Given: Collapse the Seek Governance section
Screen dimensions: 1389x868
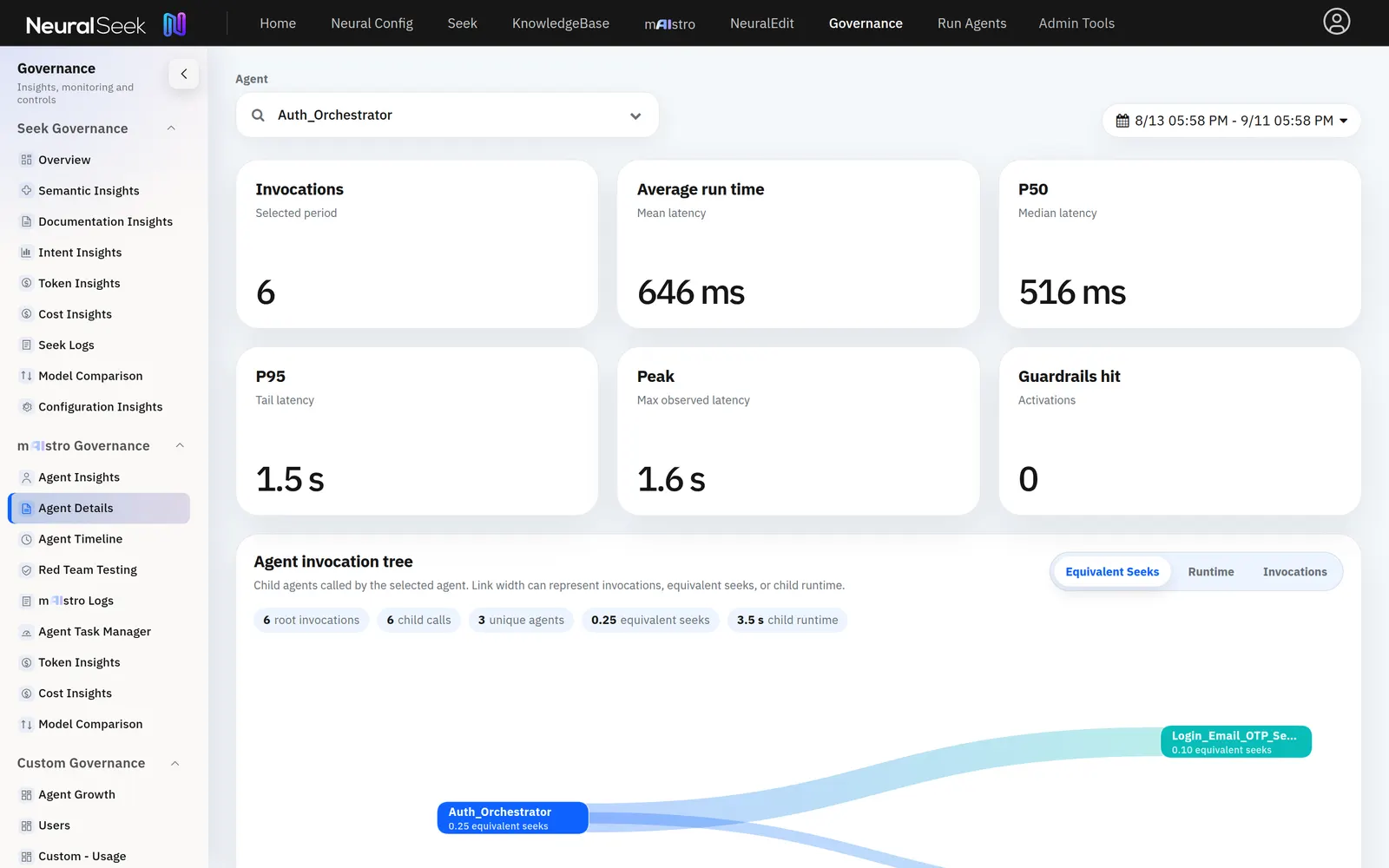Looking at the screenshot, I should tap(171, 128).
